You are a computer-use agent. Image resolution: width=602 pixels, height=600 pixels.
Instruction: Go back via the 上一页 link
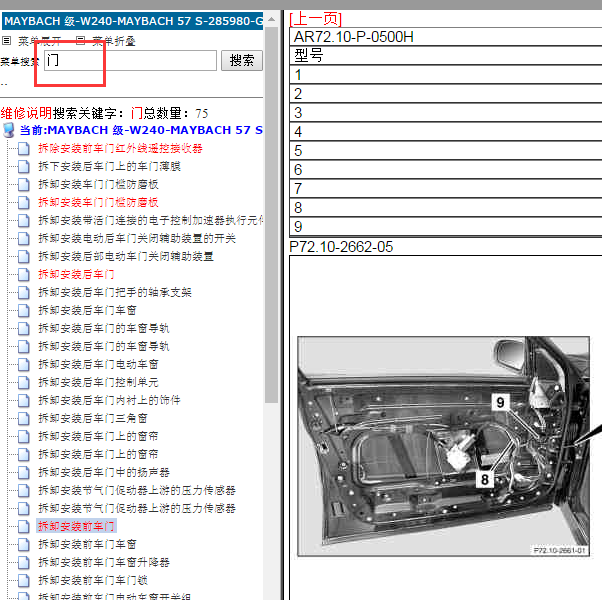[315, 18]
